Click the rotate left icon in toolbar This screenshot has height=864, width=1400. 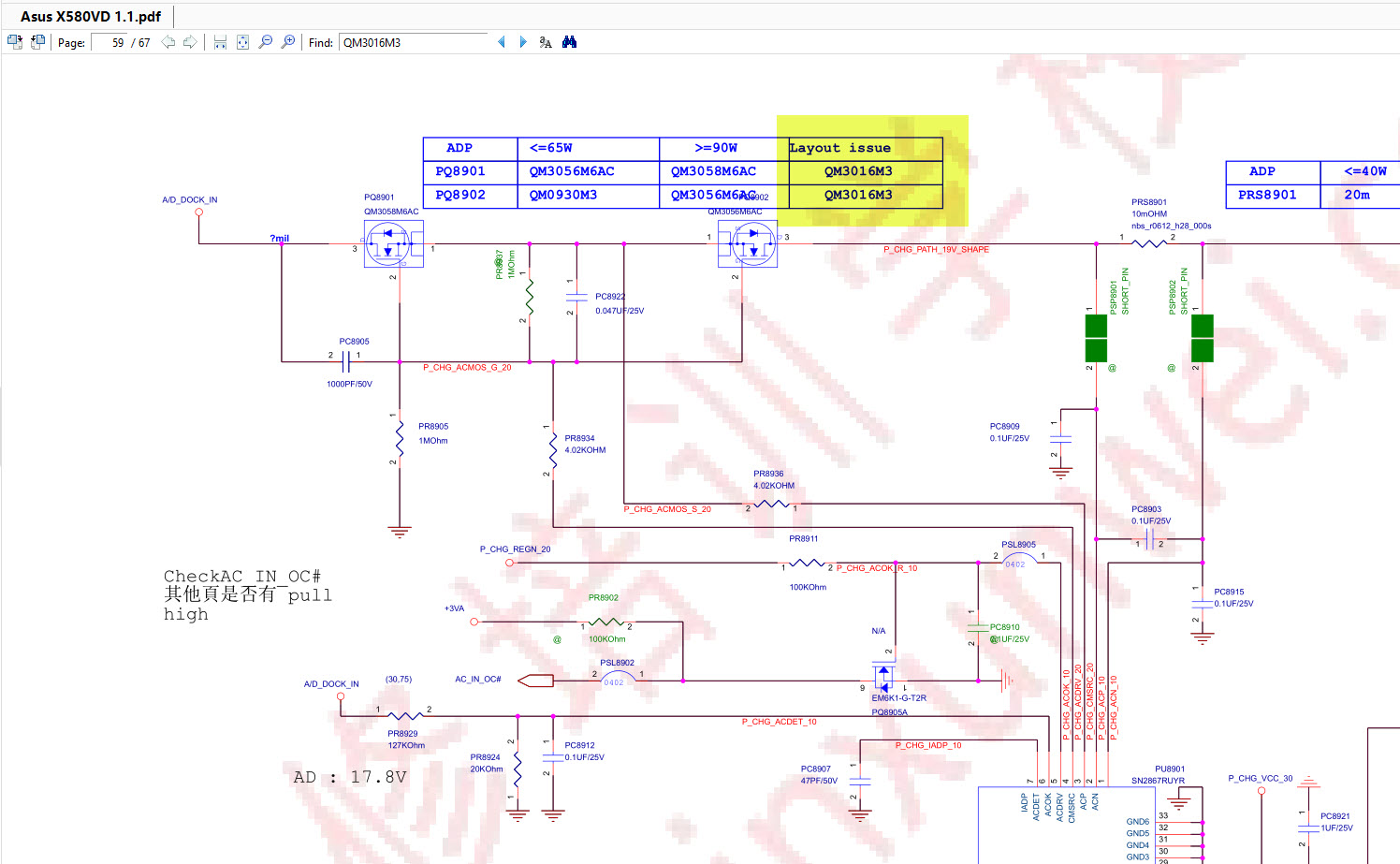[14, 42]
